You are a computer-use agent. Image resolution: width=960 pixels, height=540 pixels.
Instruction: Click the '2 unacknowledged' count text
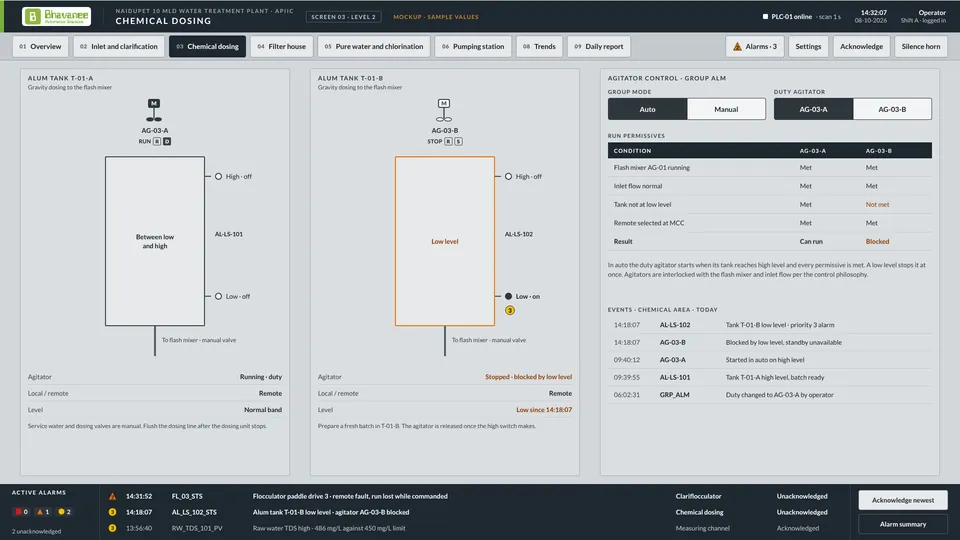click(37, 531)
